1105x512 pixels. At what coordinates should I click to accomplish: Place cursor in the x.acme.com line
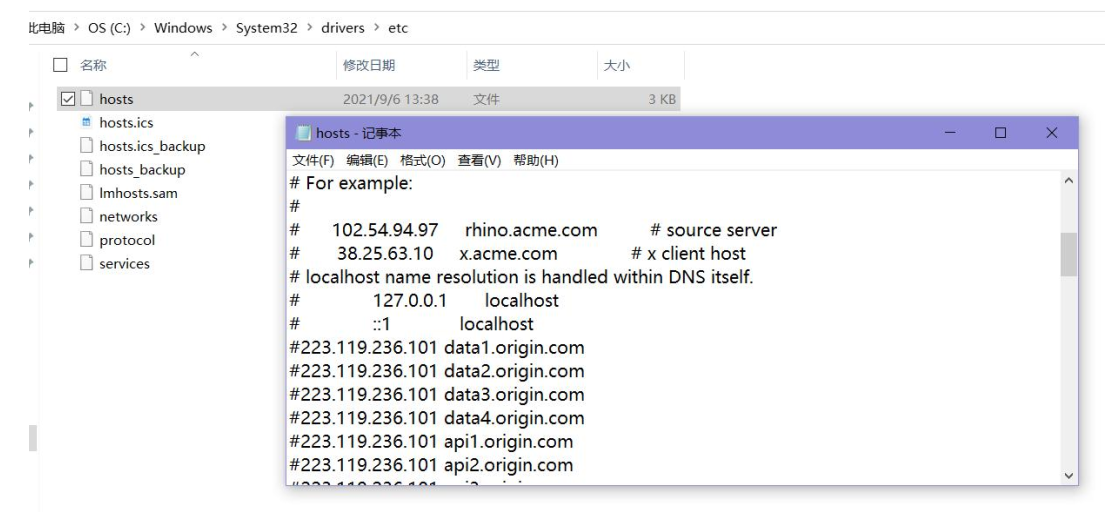(x=518, y=254)
